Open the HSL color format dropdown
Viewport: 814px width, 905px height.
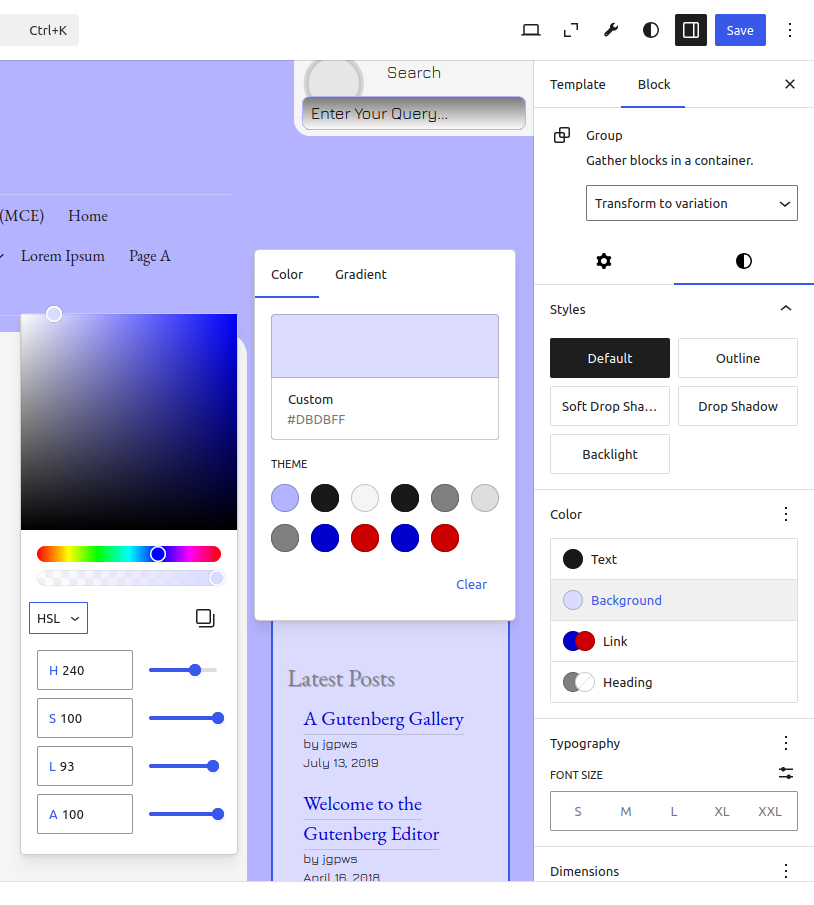pos(58,618)
